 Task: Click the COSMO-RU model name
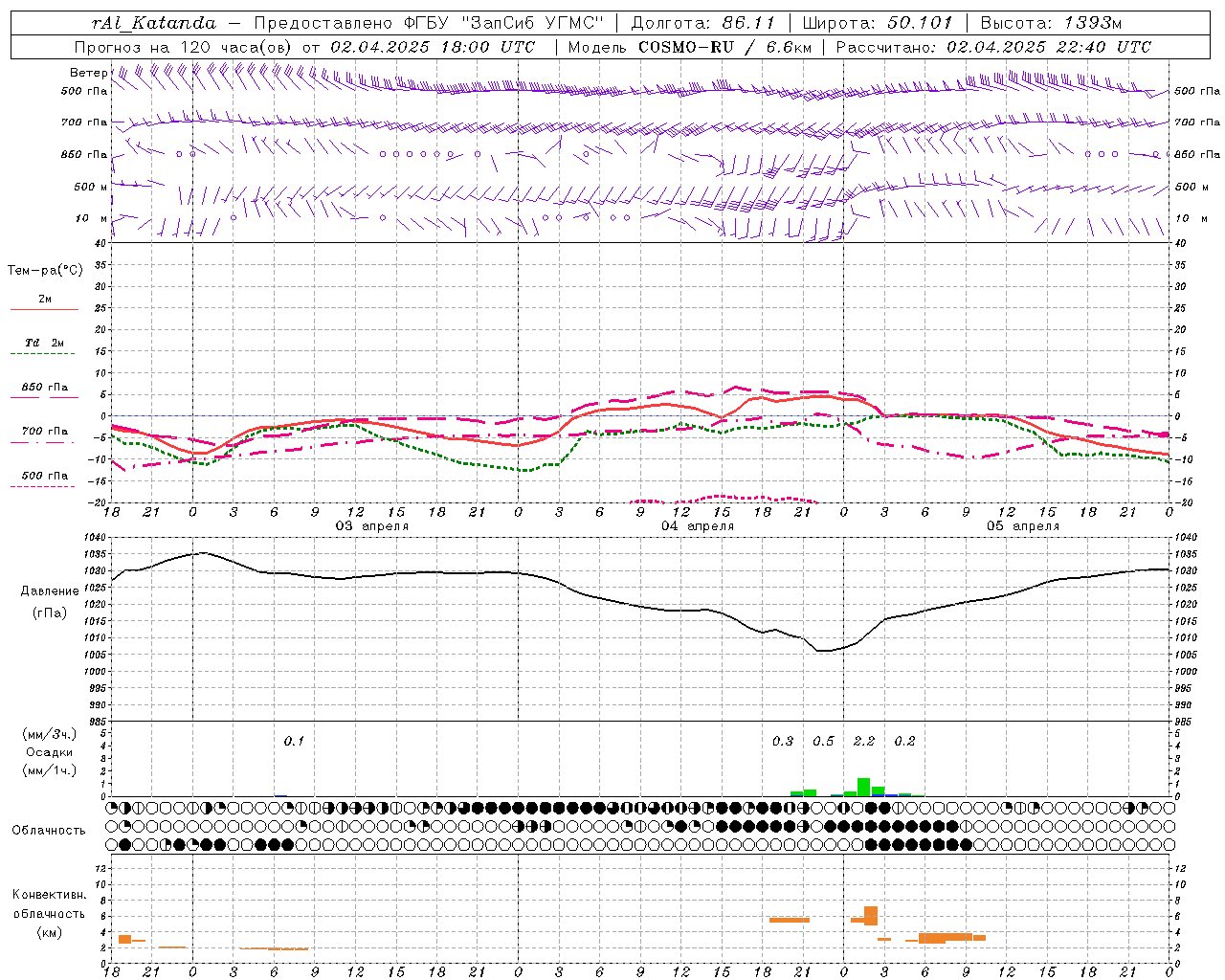coord(685,47)
